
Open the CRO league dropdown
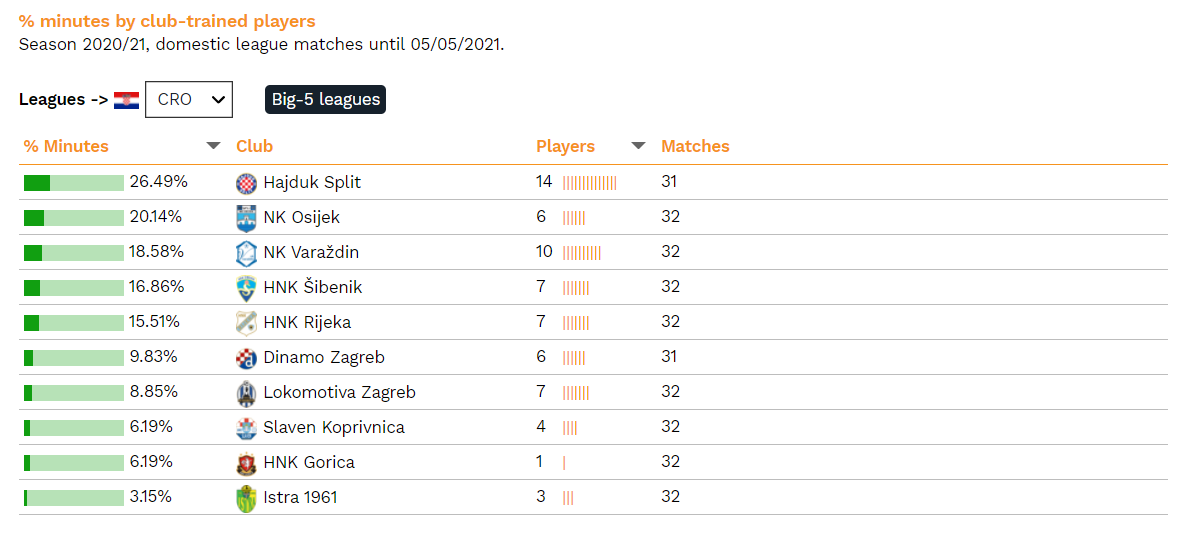189,99
